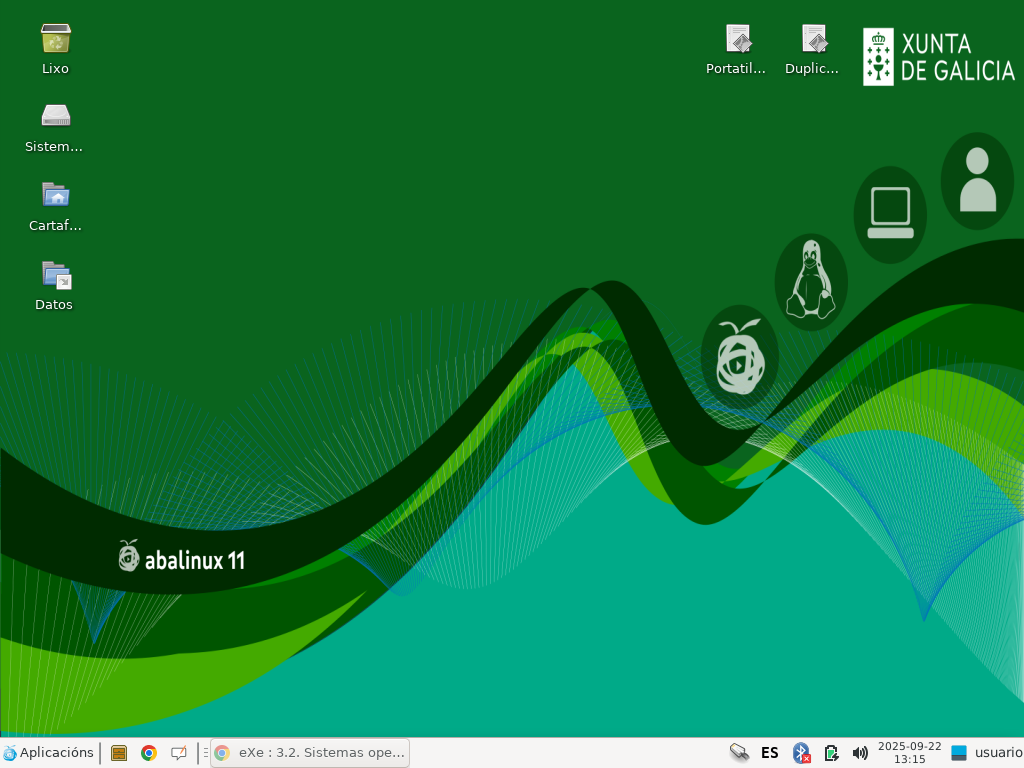
Task: Click the volume speaker icon
Action: 860,753
